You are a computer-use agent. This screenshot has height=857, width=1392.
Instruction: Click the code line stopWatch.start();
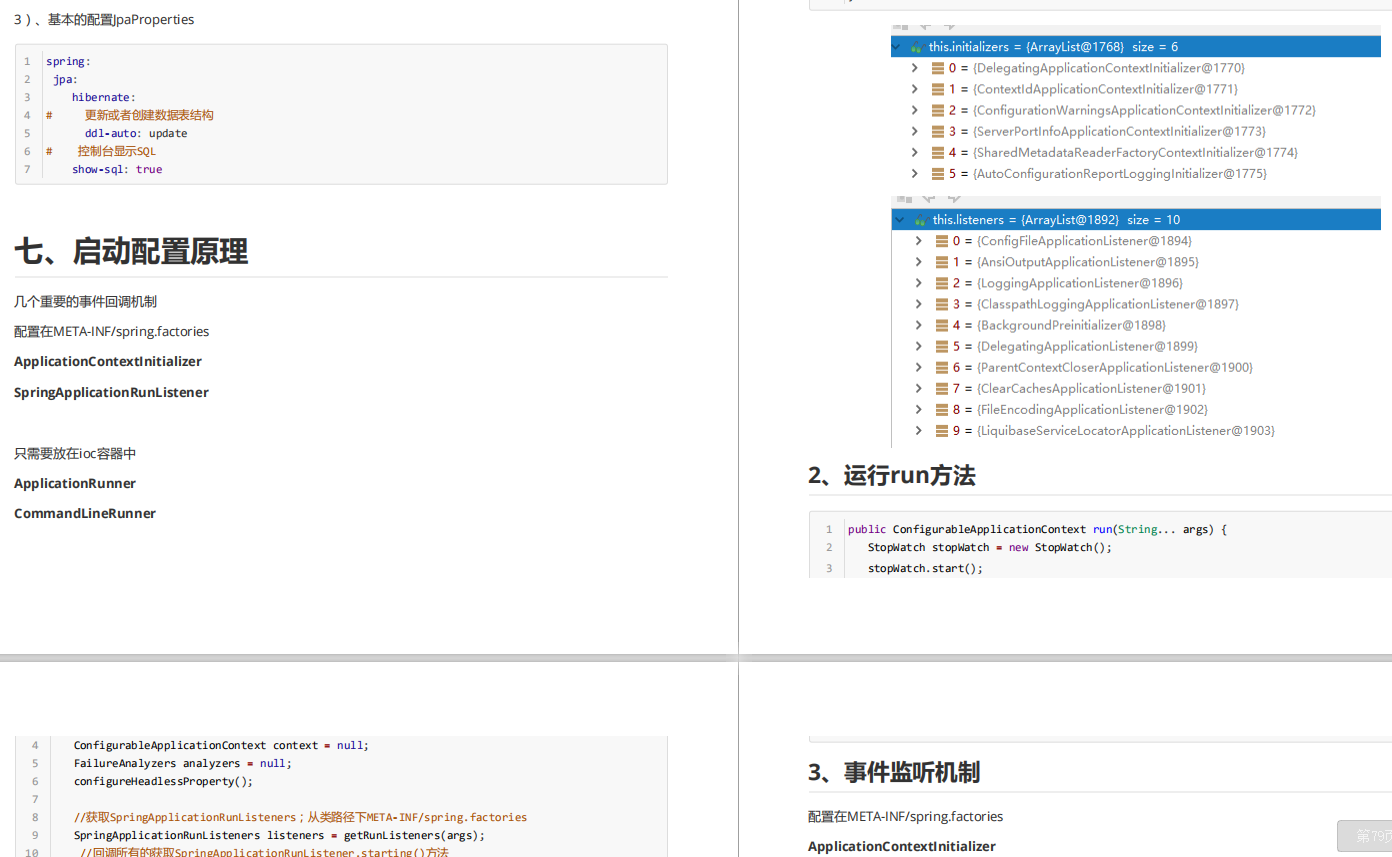coord(925,568)
